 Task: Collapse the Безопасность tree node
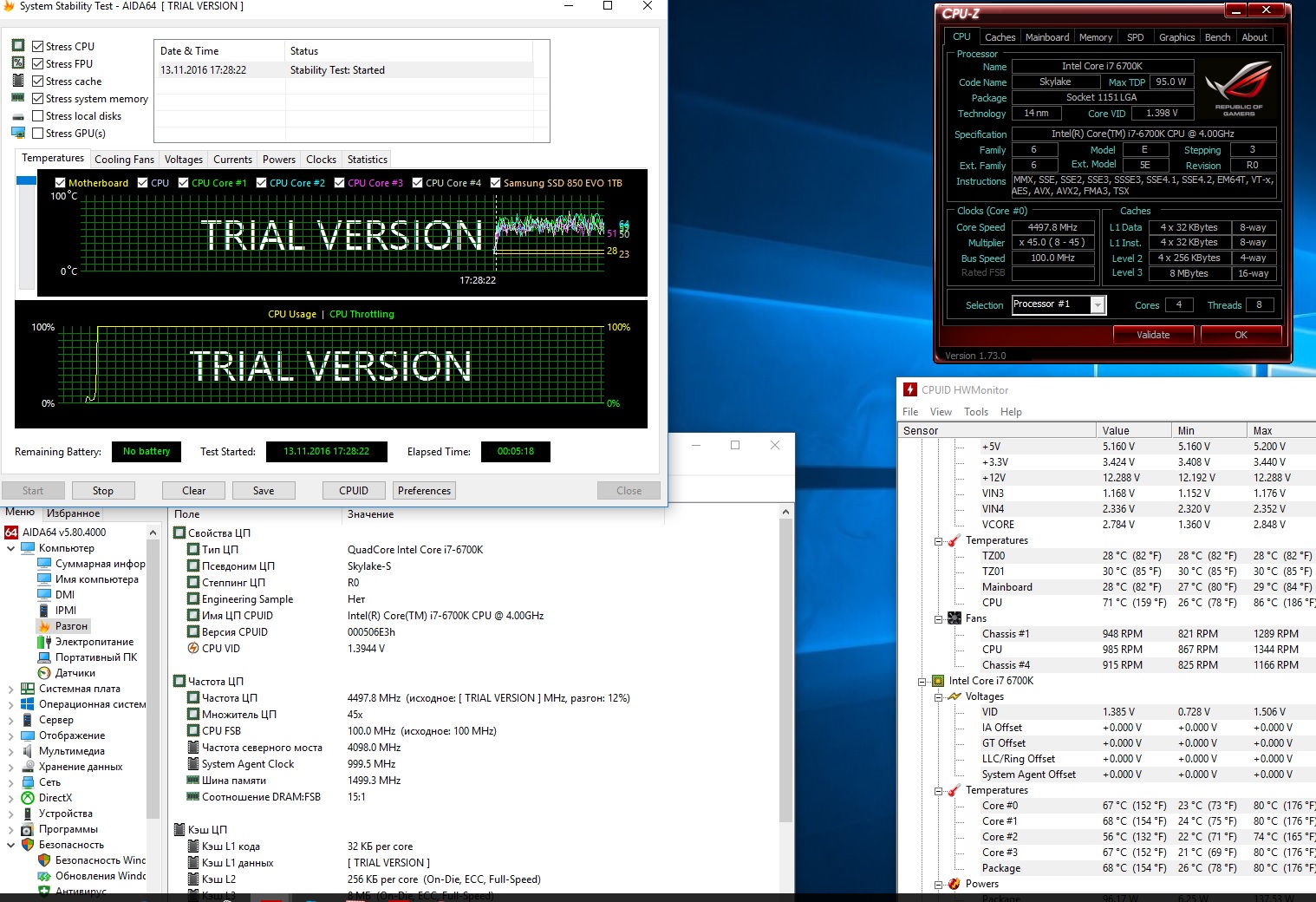point(10,845)
